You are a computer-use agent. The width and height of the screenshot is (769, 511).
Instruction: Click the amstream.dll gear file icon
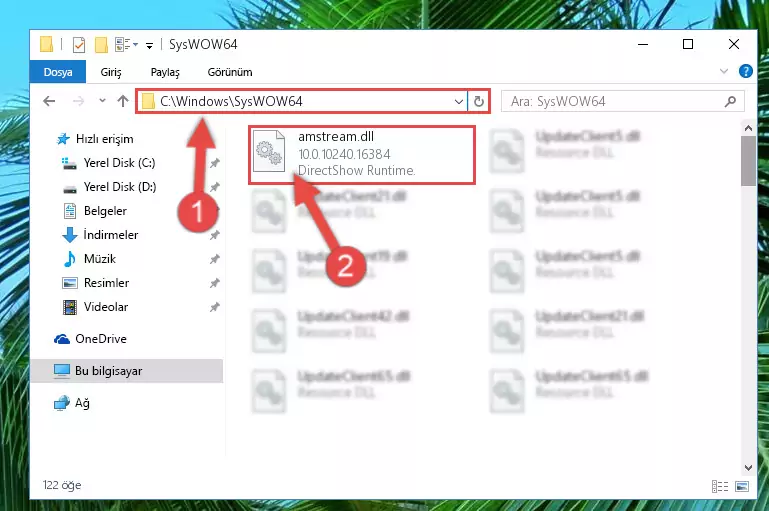269,151
